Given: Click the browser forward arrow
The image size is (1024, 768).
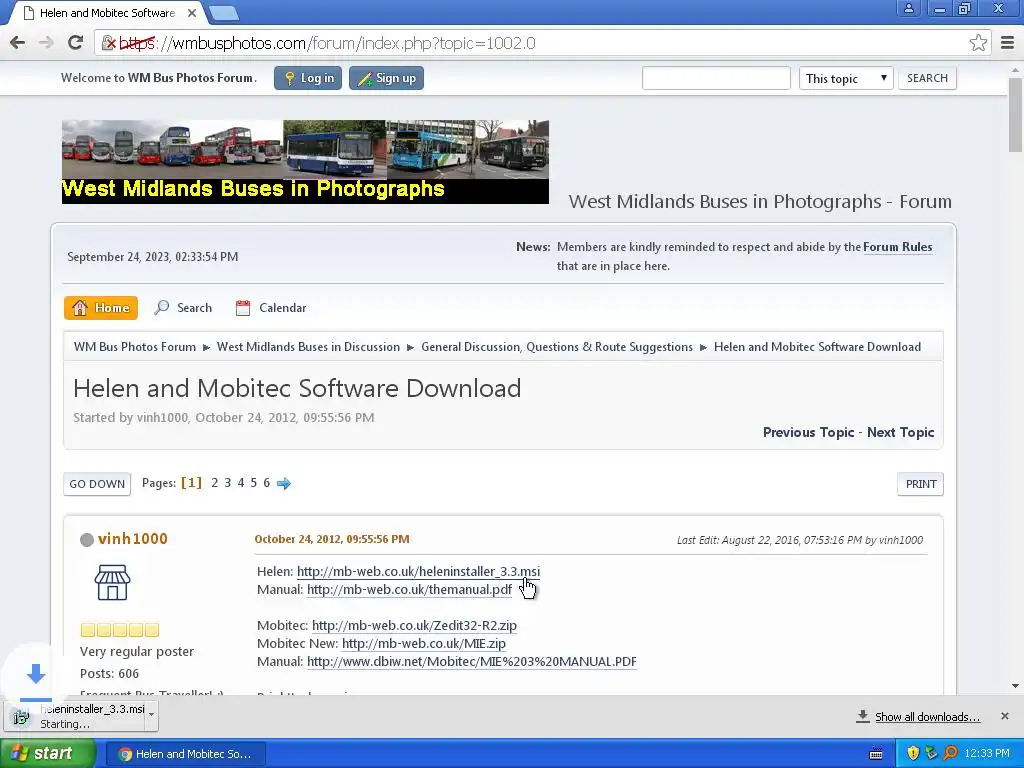Looking at the screenshot, I should (46, 43).
